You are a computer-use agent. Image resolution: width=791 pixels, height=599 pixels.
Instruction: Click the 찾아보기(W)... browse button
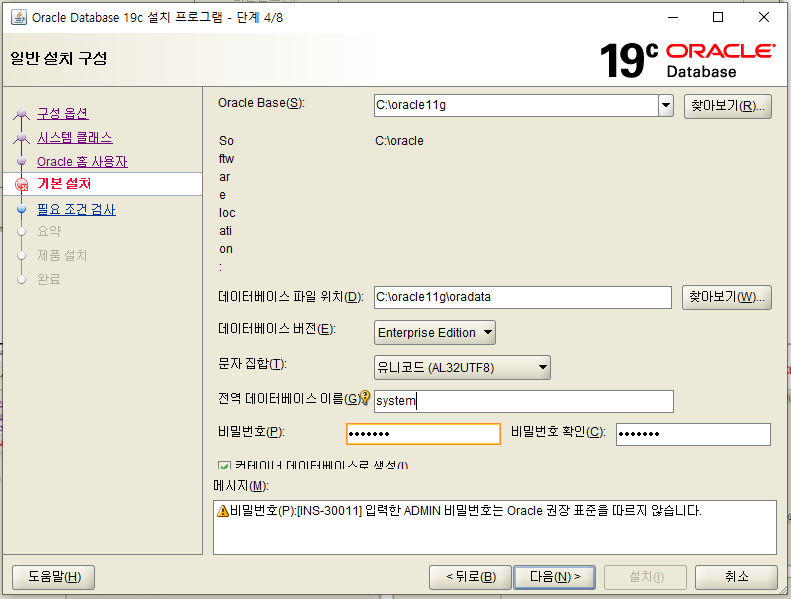pyautogui.click(x=727, y=297)
